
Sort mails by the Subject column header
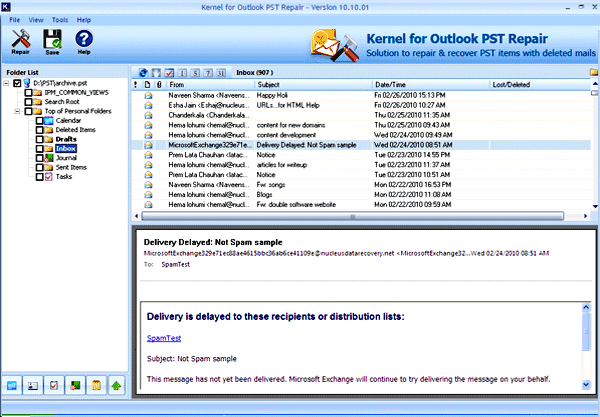tap(313, 85)
